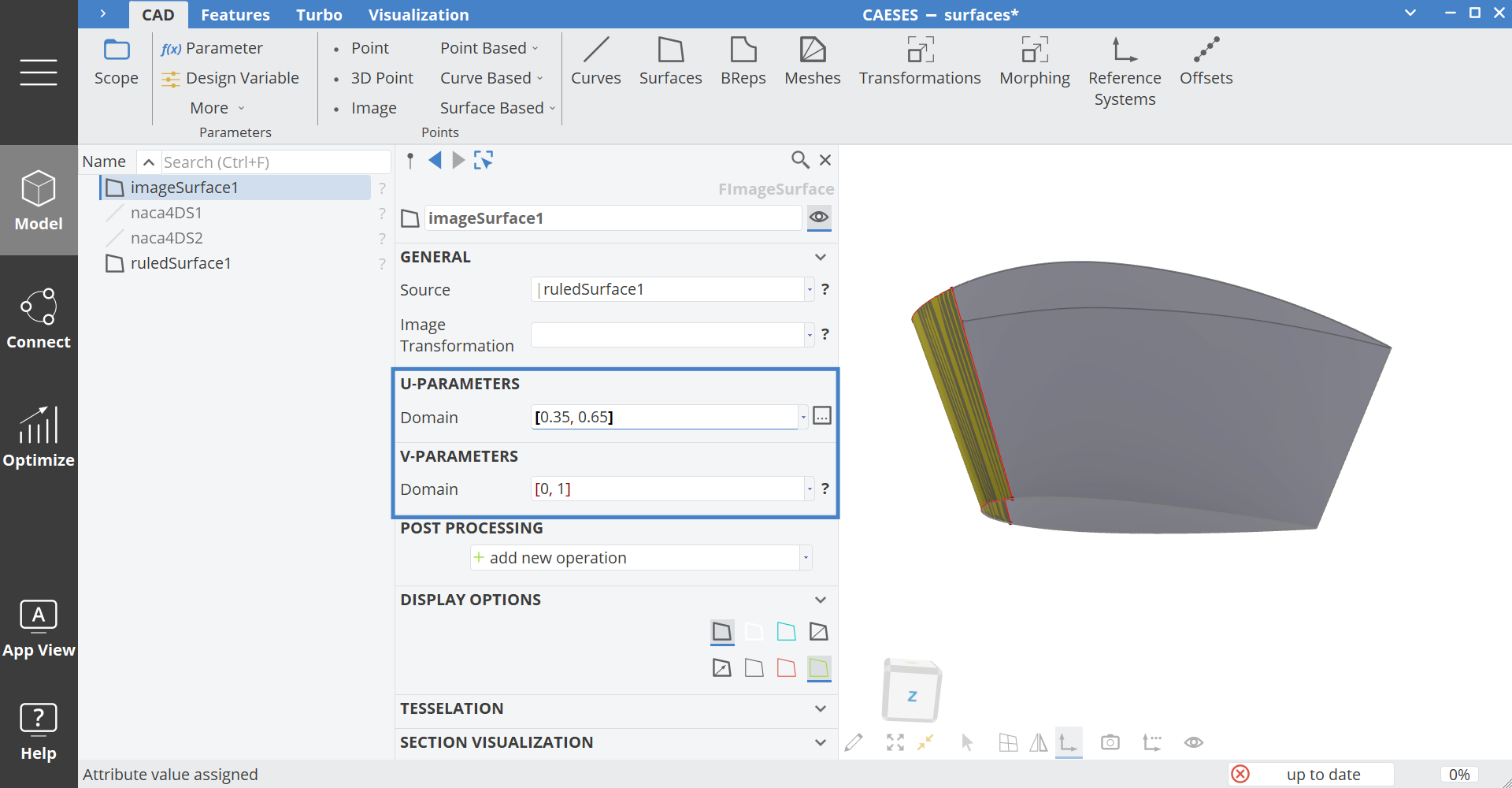
Task: Collapse the DISPLAY OPTIONS section
Action: coord(820,599)
